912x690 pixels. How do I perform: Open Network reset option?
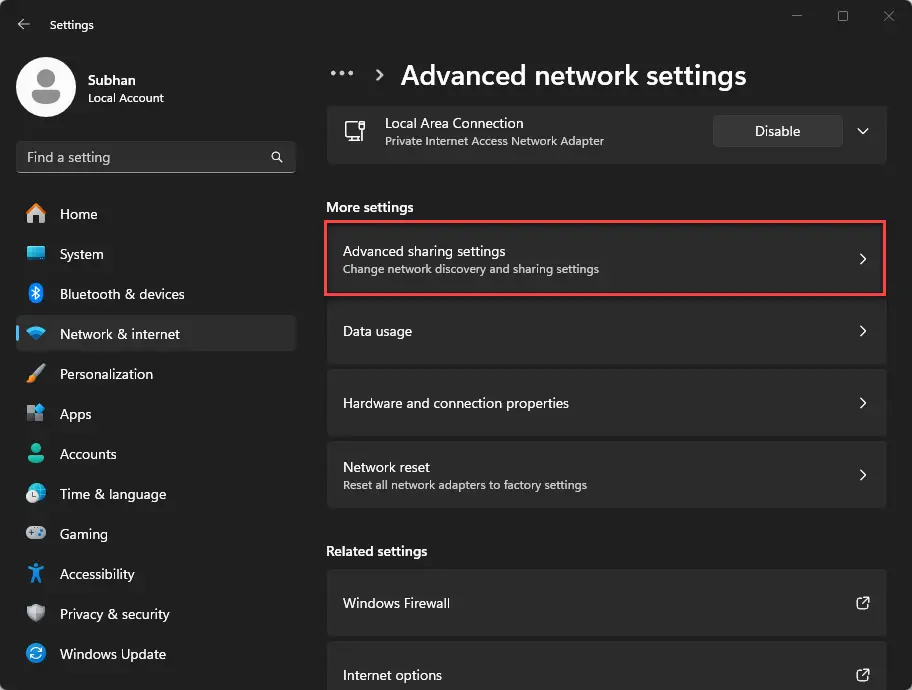point(605,475)
